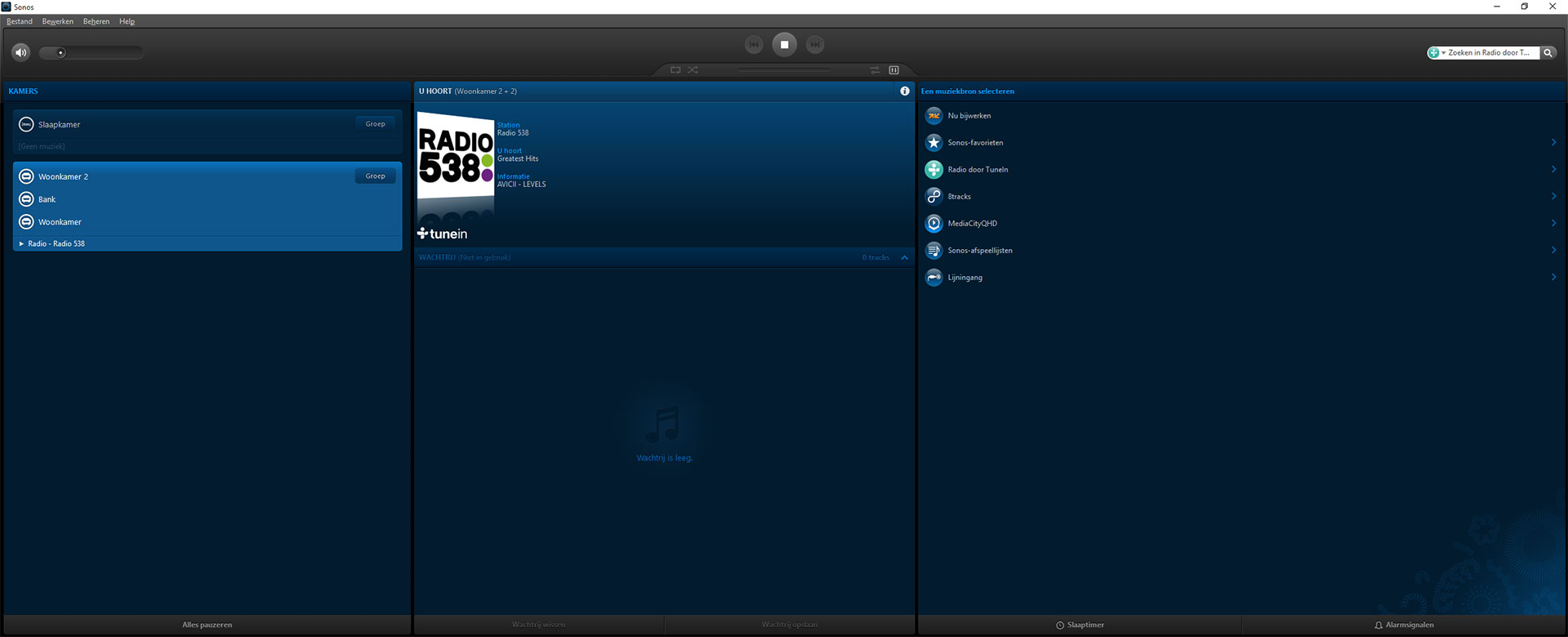Image resolution: width=1568 pixels, height=637 pixels.
Task: Click the track progress bar
Action: tap(784, 70)
